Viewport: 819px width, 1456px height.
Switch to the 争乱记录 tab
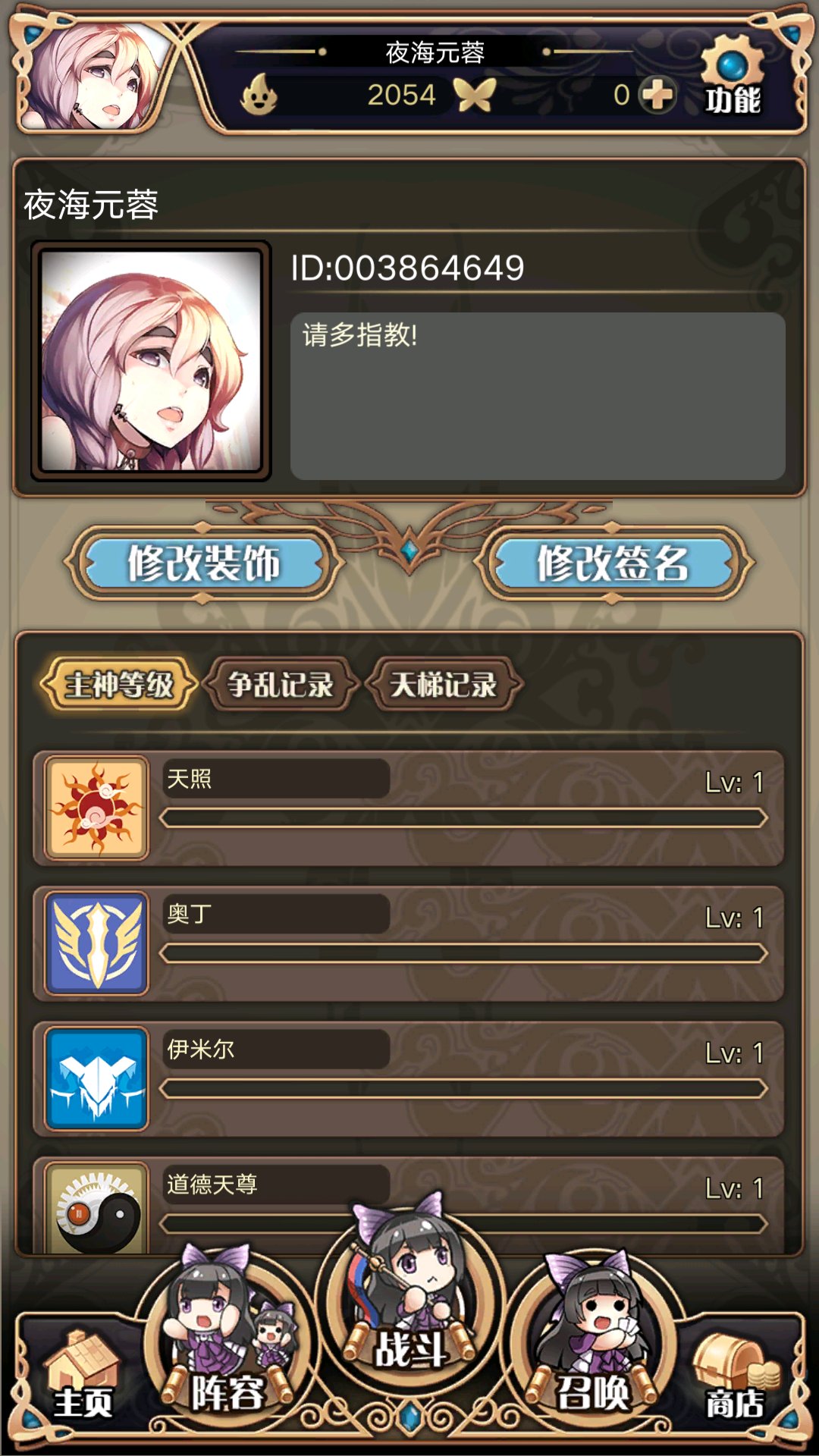pos(281,685)
